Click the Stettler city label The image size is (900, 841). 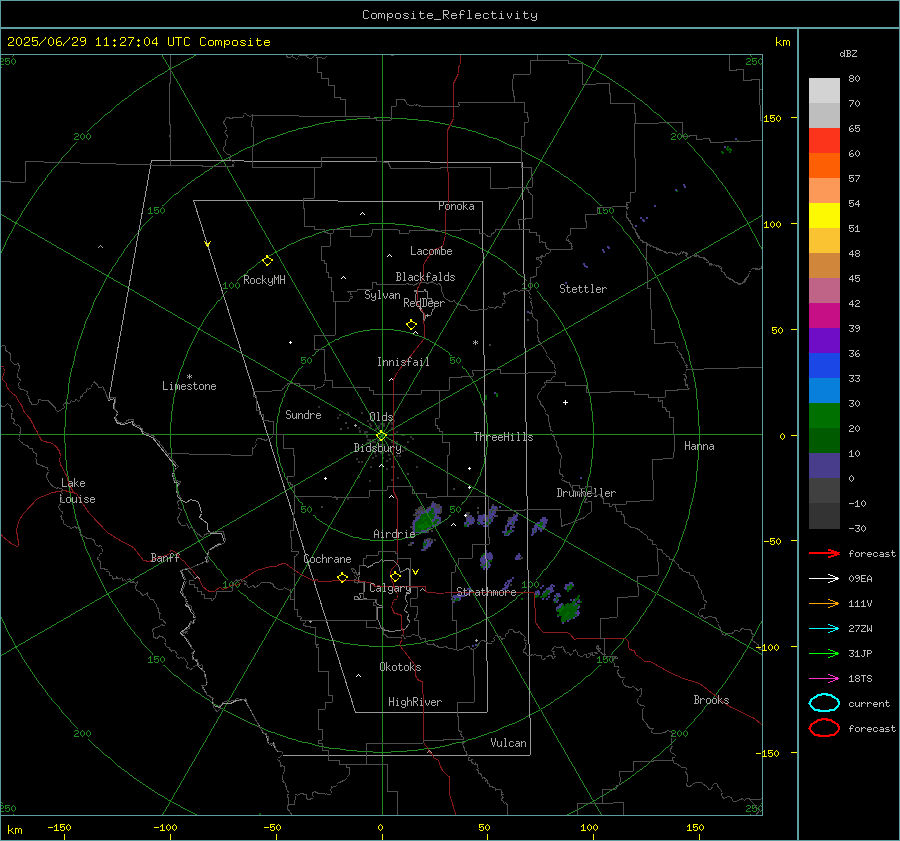(x=583, y=289)
